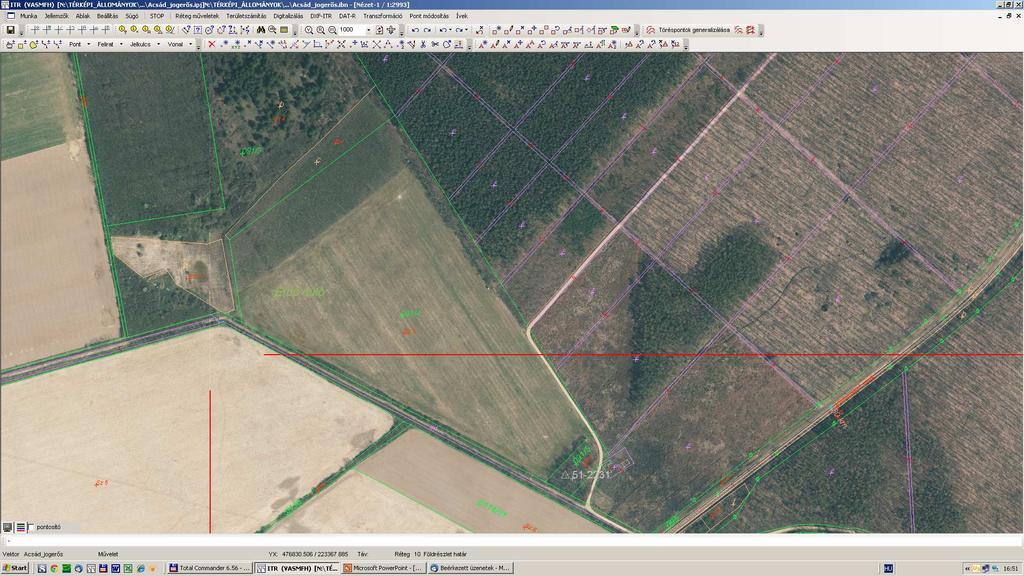Switch to Microsoft PowerPoint in taskbar
This screenshot has height=576, width=1024.
coord(383,568)
